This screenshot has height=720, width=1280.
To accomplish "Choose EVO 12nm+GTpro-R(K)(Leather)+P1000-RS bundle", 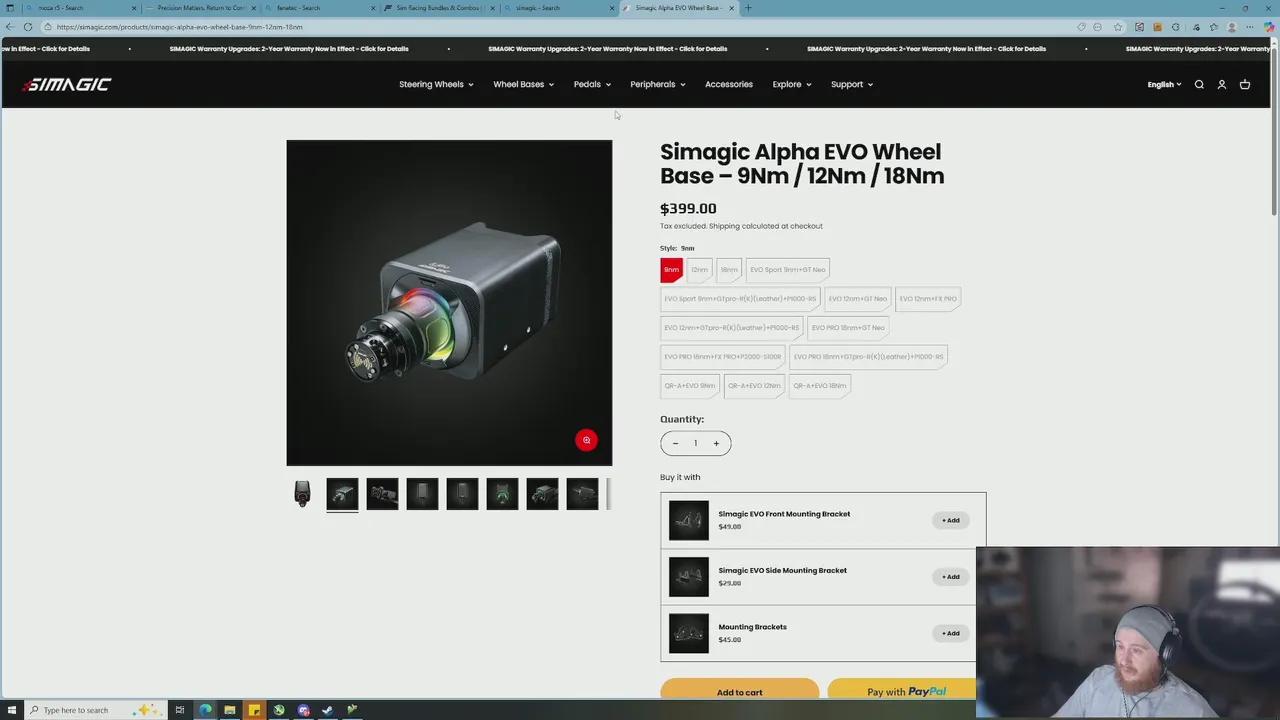I will (732, 328).
